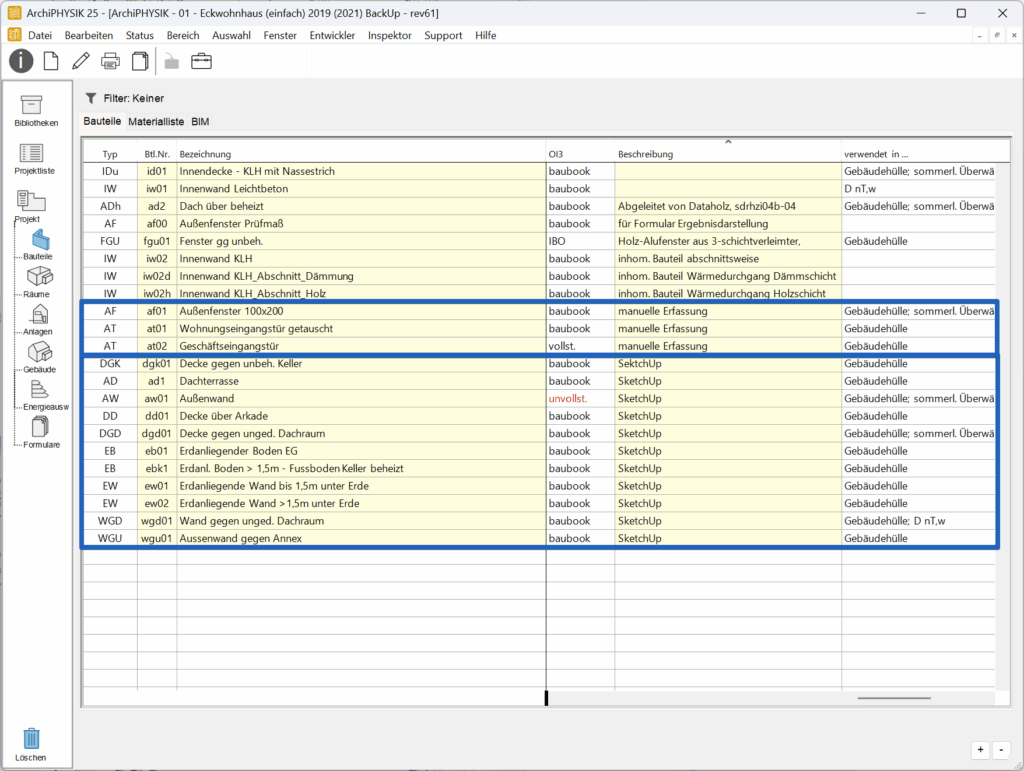Click the Löschen trash bin icon
Image resolution: width=1024 pixels, height=771 pixels.
(x=32, y=739)
